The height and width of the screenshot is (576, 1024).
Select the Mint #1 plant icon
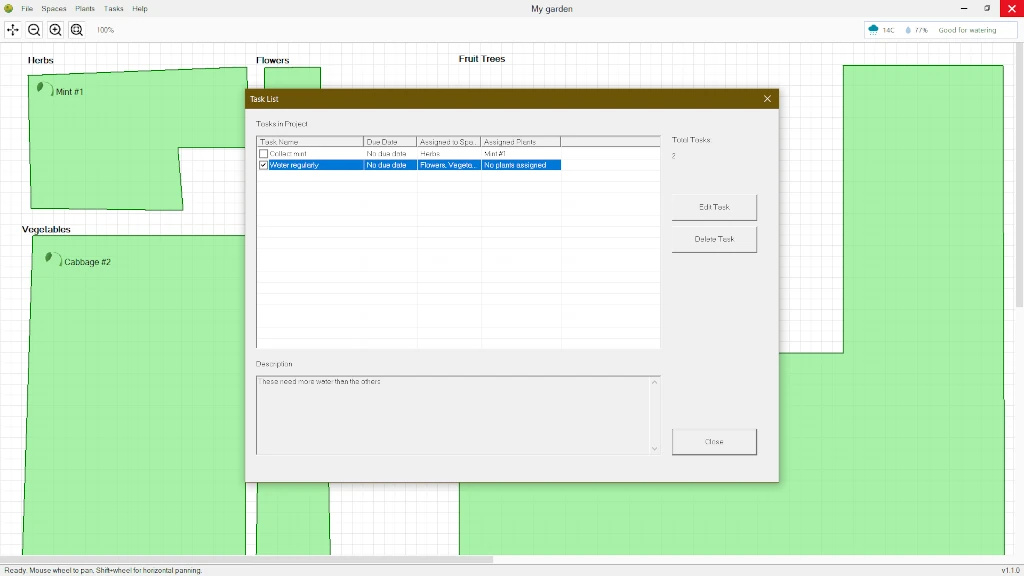coord(42,89)
